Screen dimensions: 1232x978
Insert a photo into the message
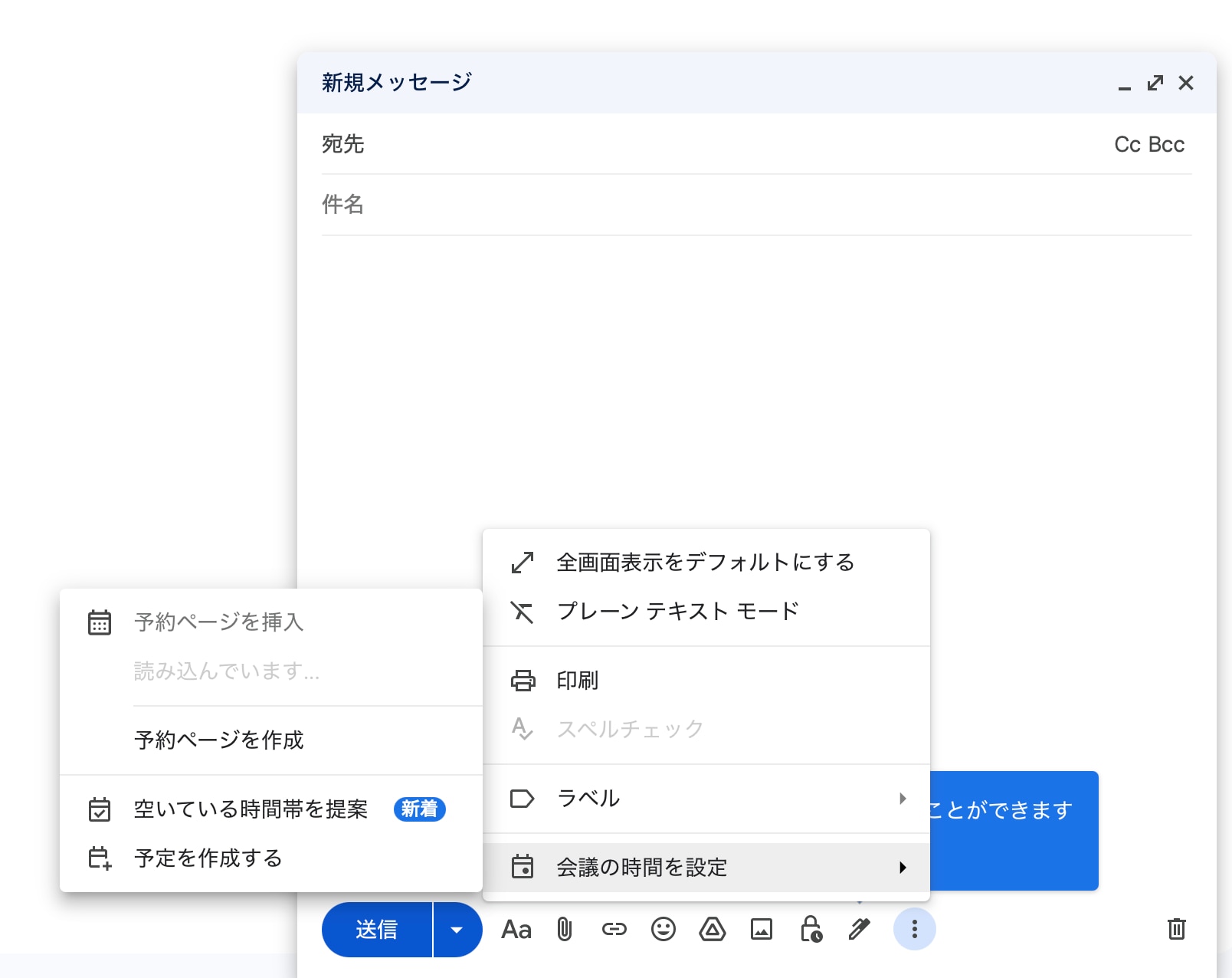(762, 930)
